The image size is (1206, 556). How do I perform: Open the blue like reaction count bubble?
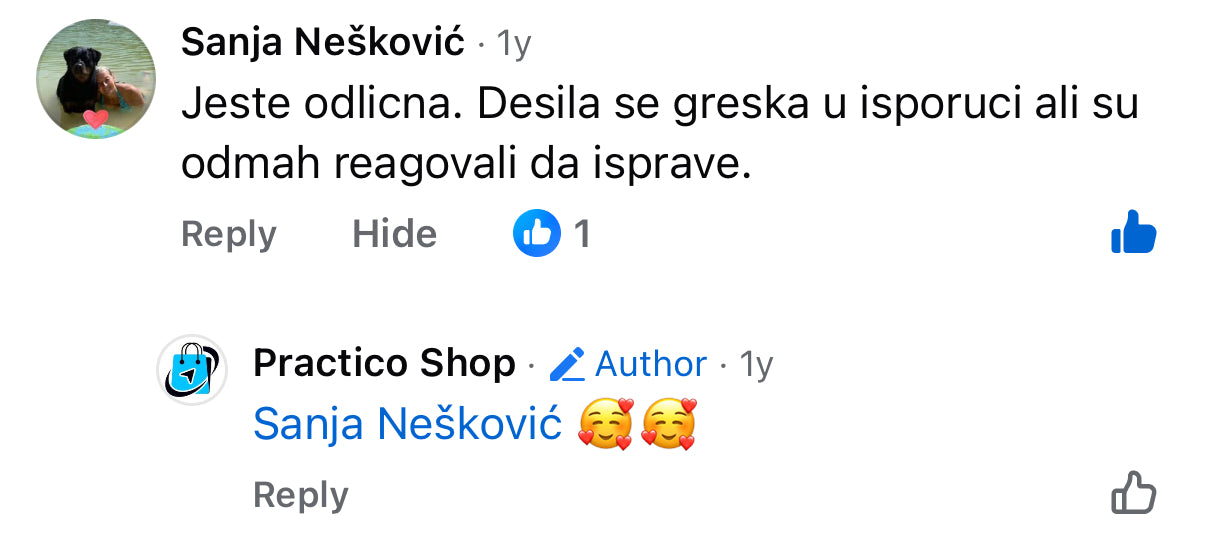click(536, 234)
